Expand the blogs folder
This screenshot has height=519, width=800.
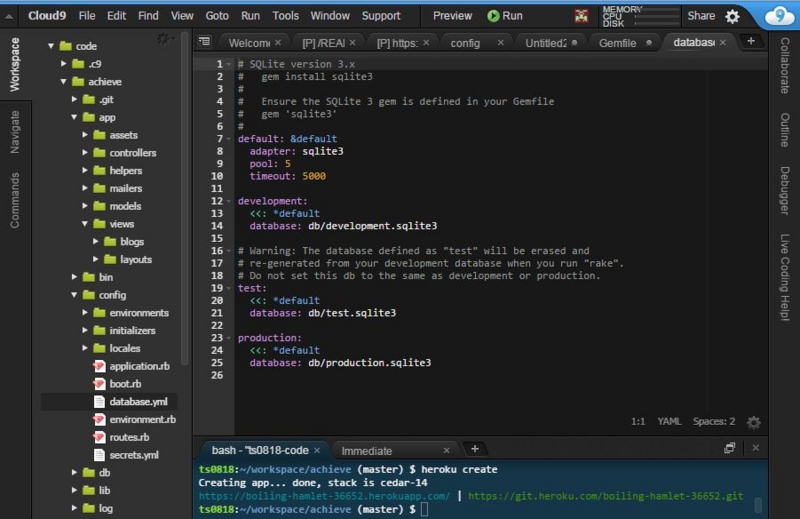[96, 241]
